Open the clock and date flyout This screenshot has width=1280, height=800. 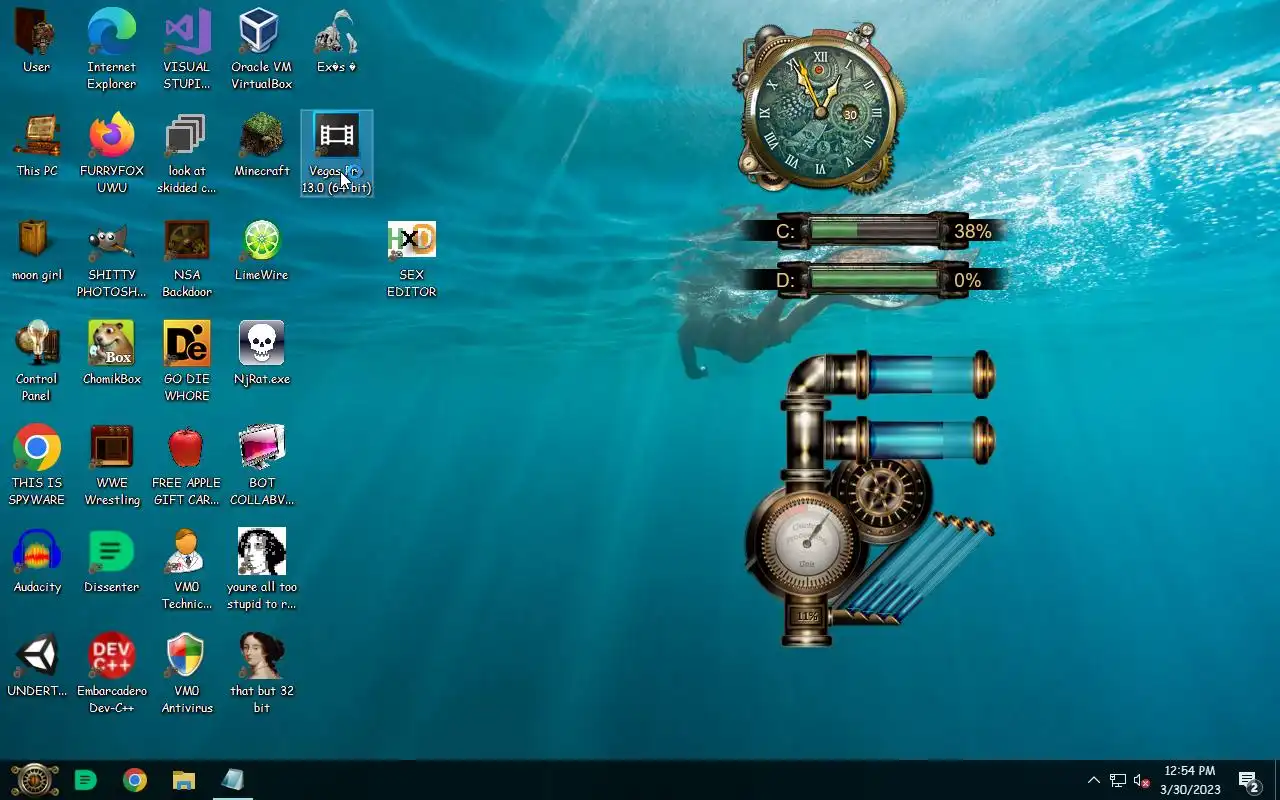coord(1190,780)
